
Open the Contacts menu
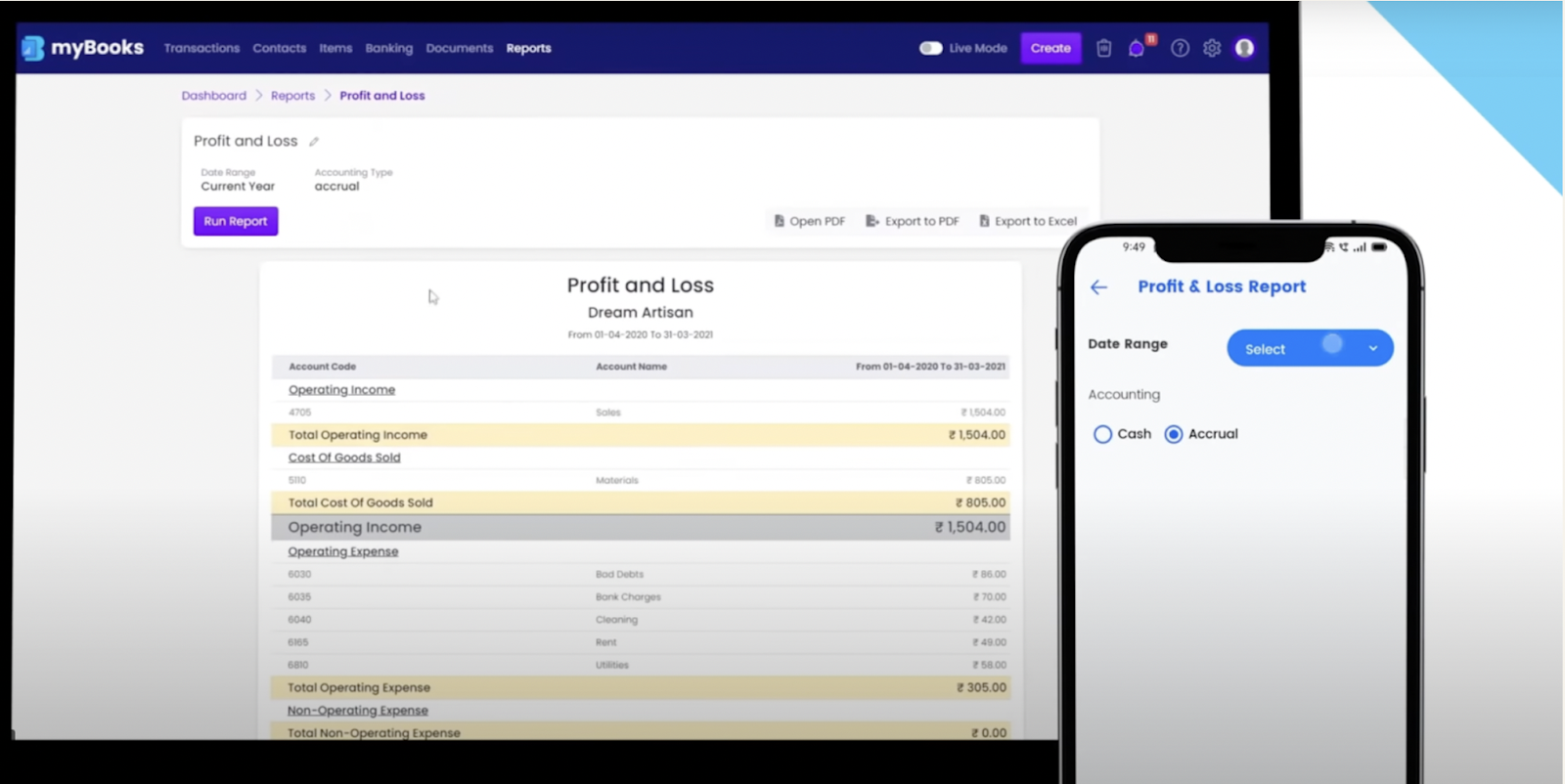[279, 48]
